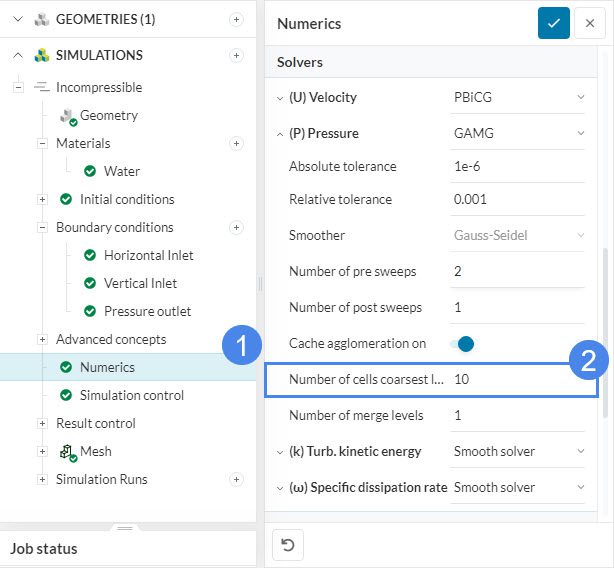Screen dimensions: 614x568
Task: Add a material using the plus icon
Action: pos(236,143)
